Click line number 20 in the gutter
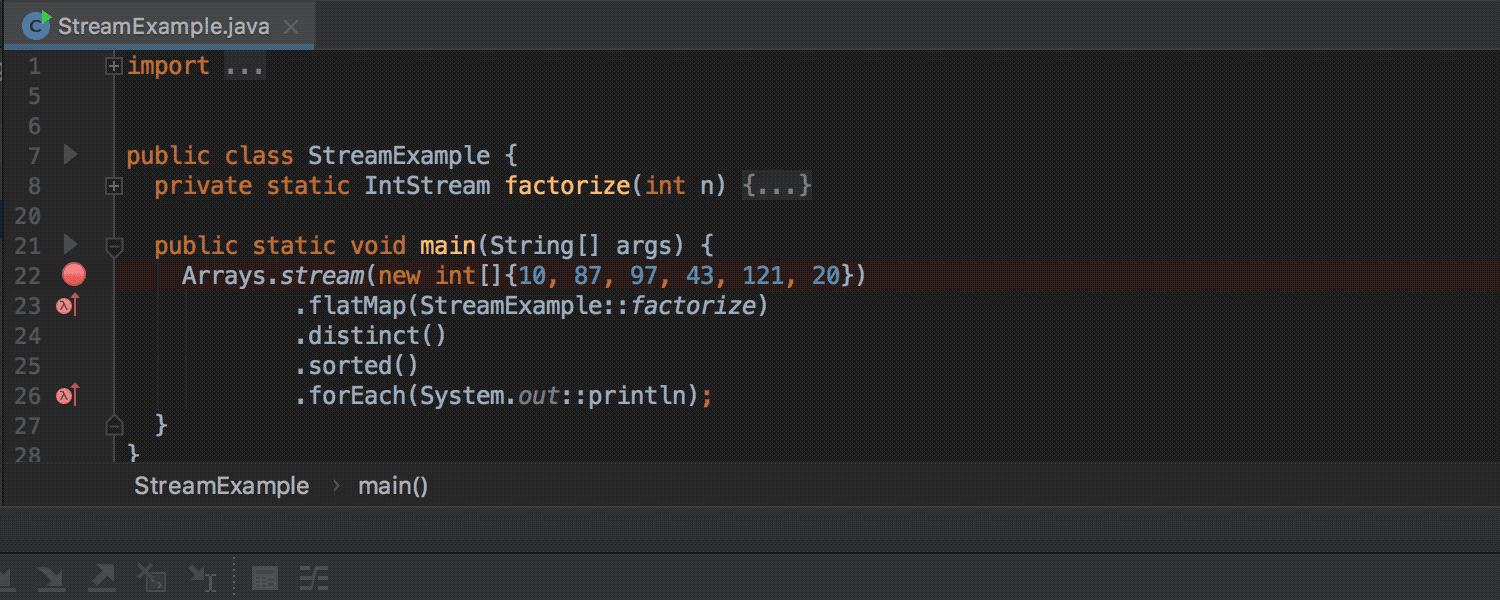Image resolution: width=1500 pixels, height=600 pixels. tap(28, 217)
